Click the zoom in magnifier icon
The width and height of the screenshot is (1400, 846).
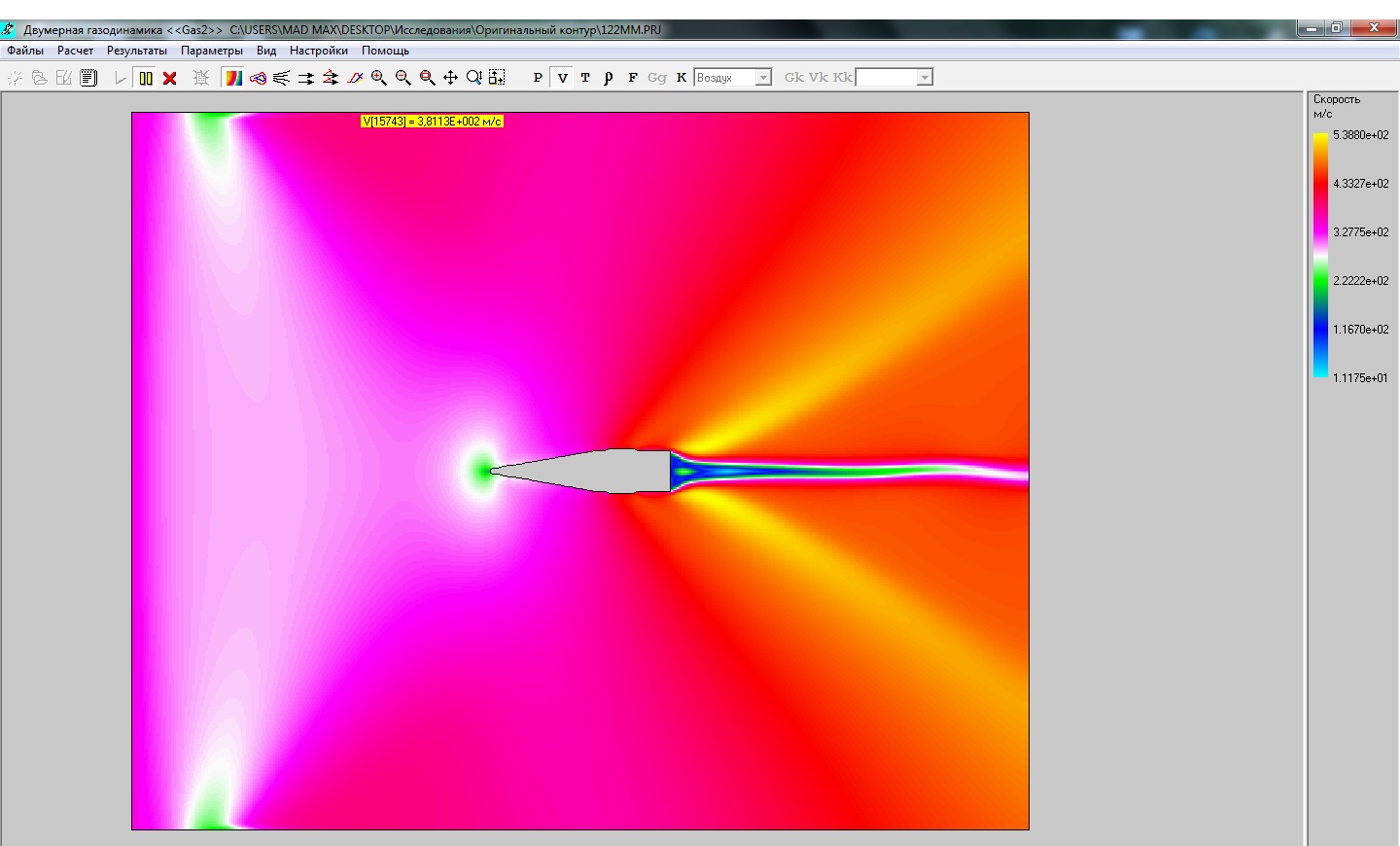(x=379, y=78)
